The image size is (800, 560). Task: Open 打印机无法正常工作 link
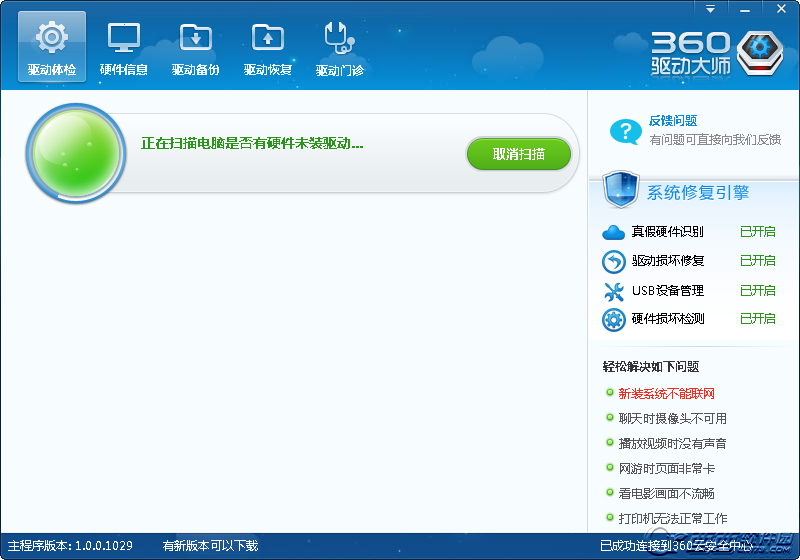672,519
